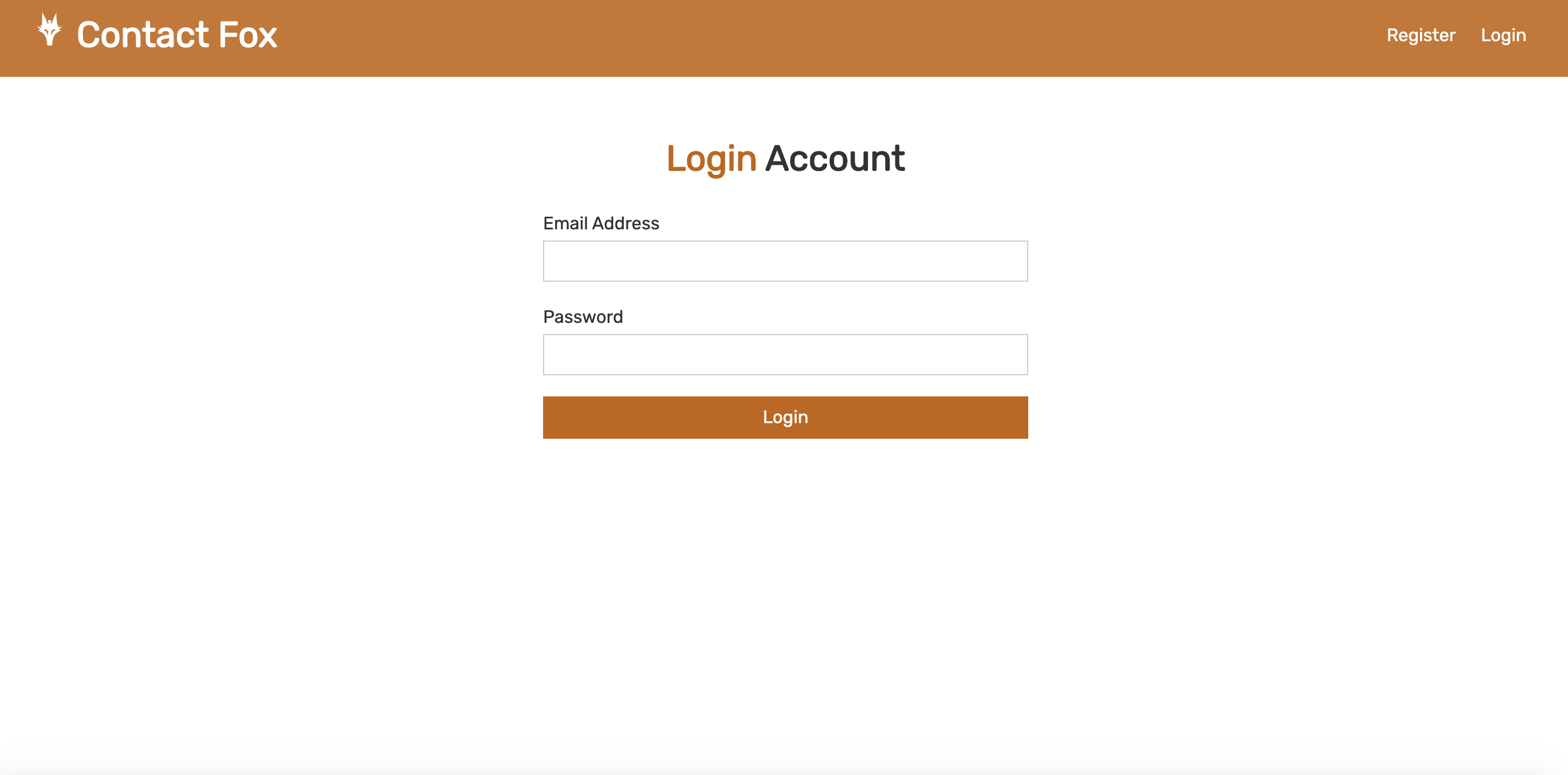This screenshot has height=775, width=1568.
Task: Click the fox head logo icon
Action: click(50, 30)
